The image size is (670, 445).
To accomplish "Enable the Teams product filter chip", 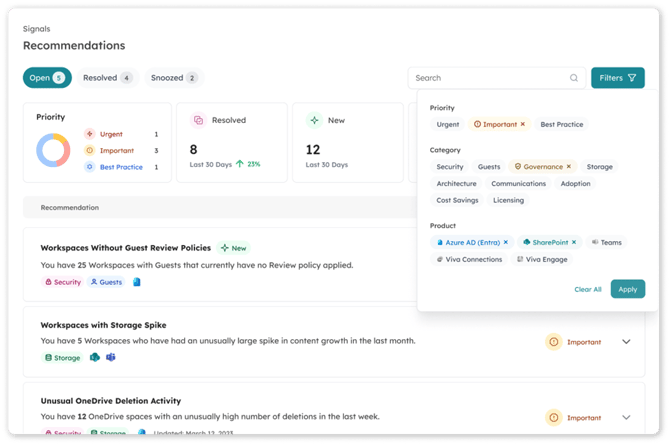I will (x=605, y=242).
